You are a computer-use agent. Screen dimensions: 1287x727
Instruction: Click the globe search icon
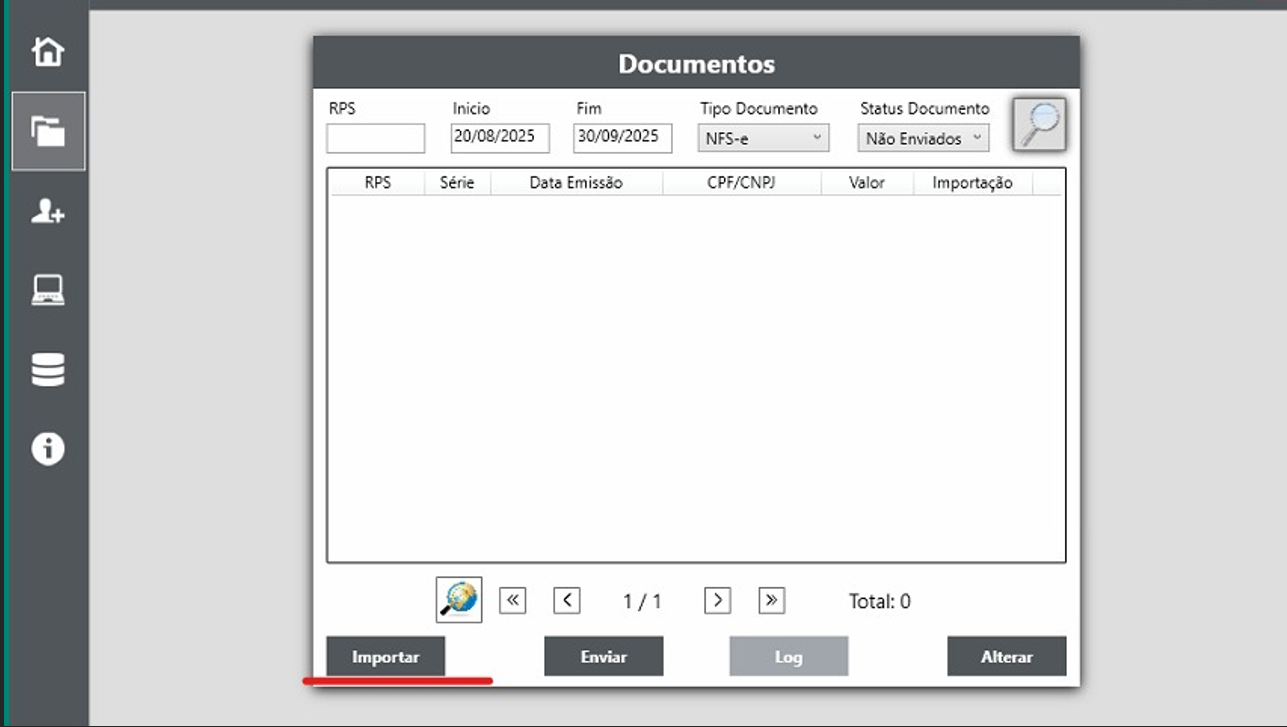pos(459,600)
